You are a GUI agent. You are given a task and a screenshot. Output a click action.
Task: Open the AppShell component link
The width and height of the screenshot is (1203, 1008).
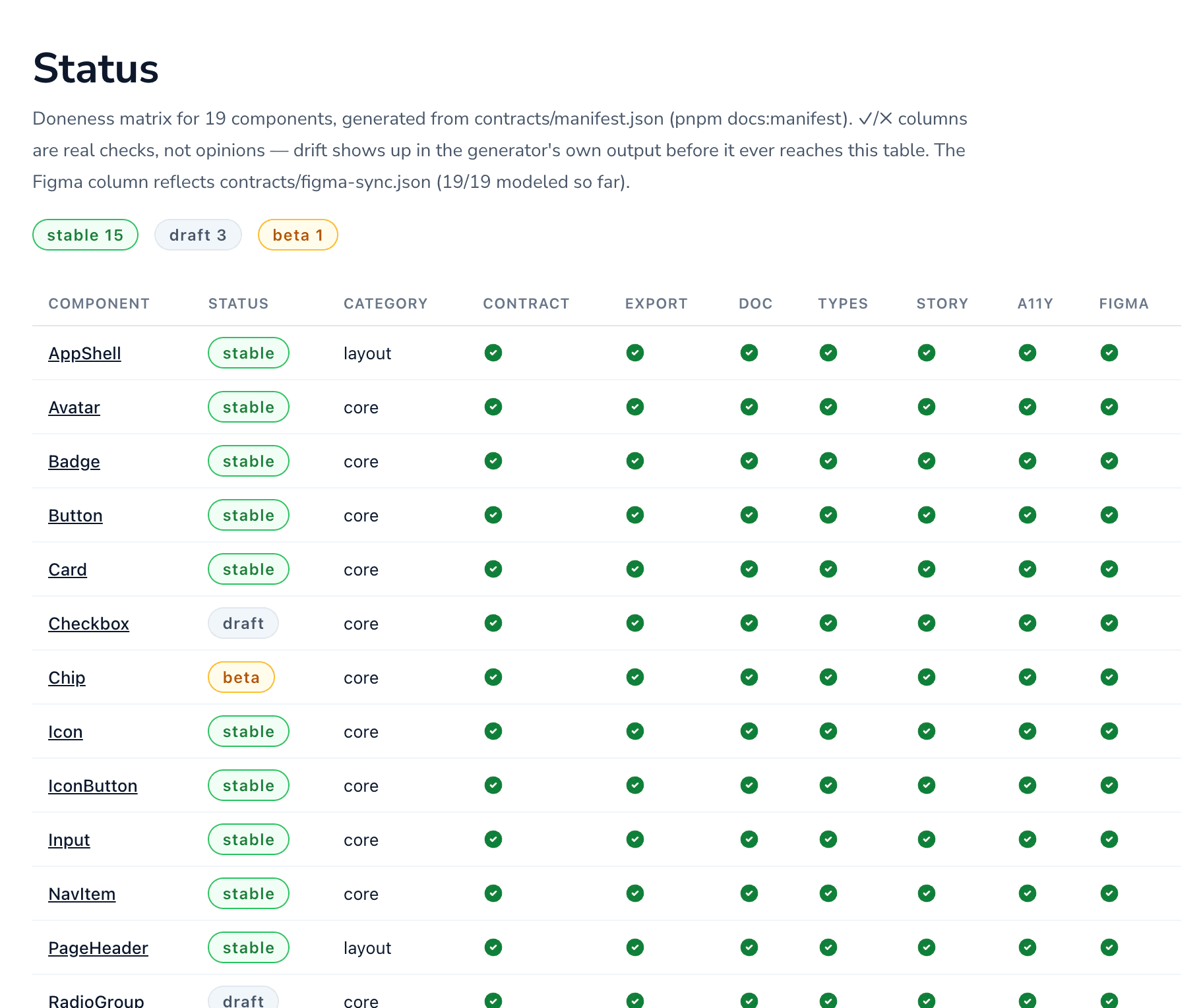click(x=84, y=353)
